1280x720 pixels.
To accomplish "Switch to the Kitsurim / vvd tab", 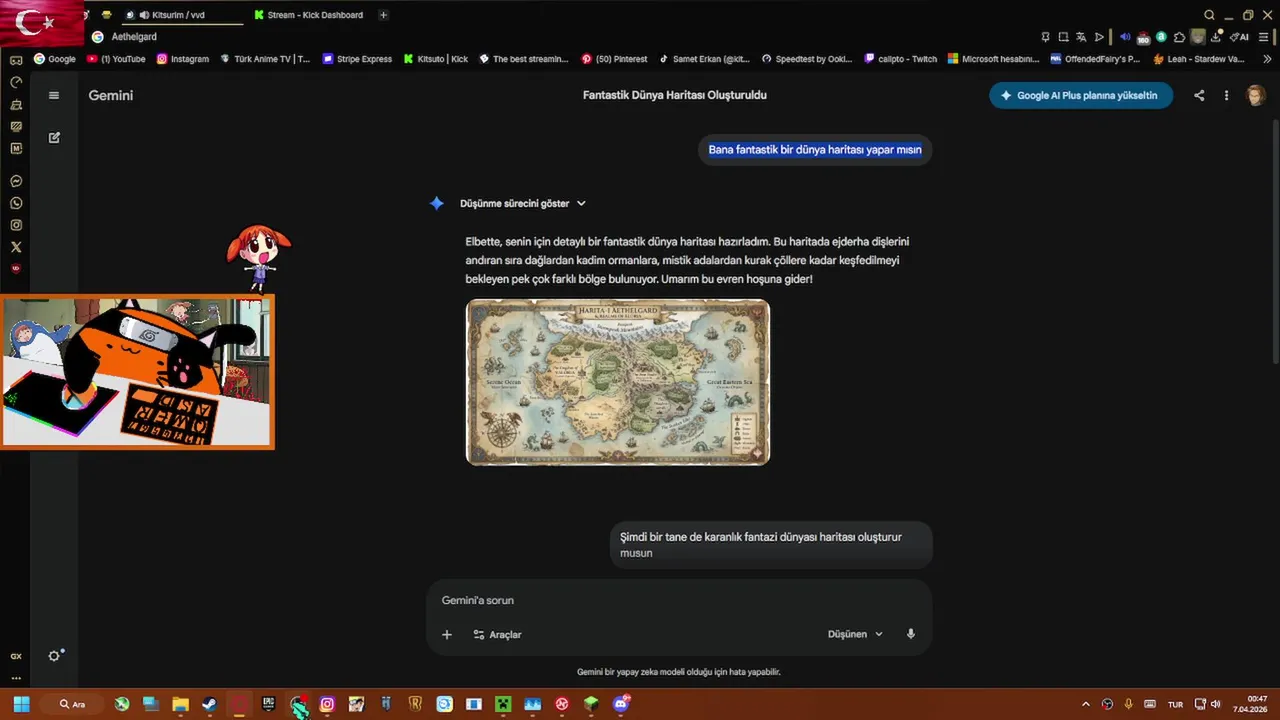I will 180,15.
